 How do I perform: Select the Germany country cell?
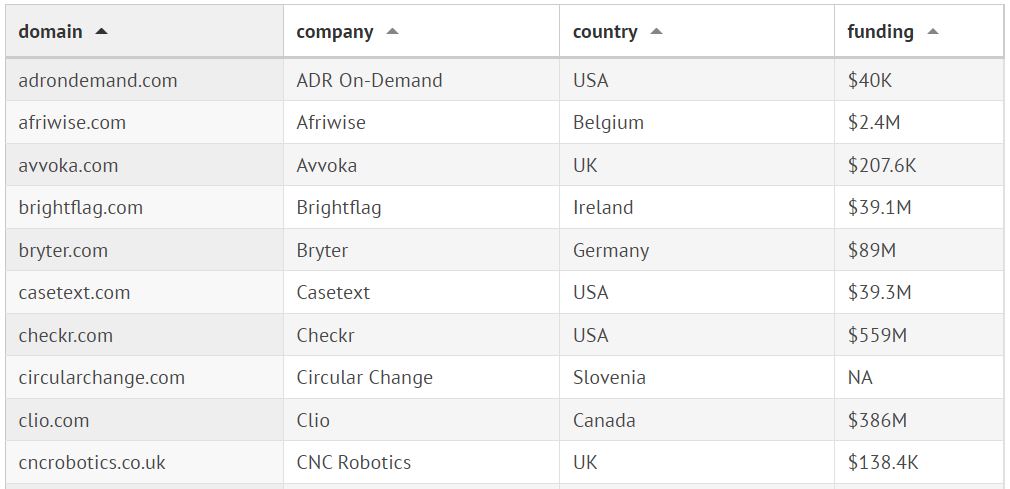coord(611,250)
